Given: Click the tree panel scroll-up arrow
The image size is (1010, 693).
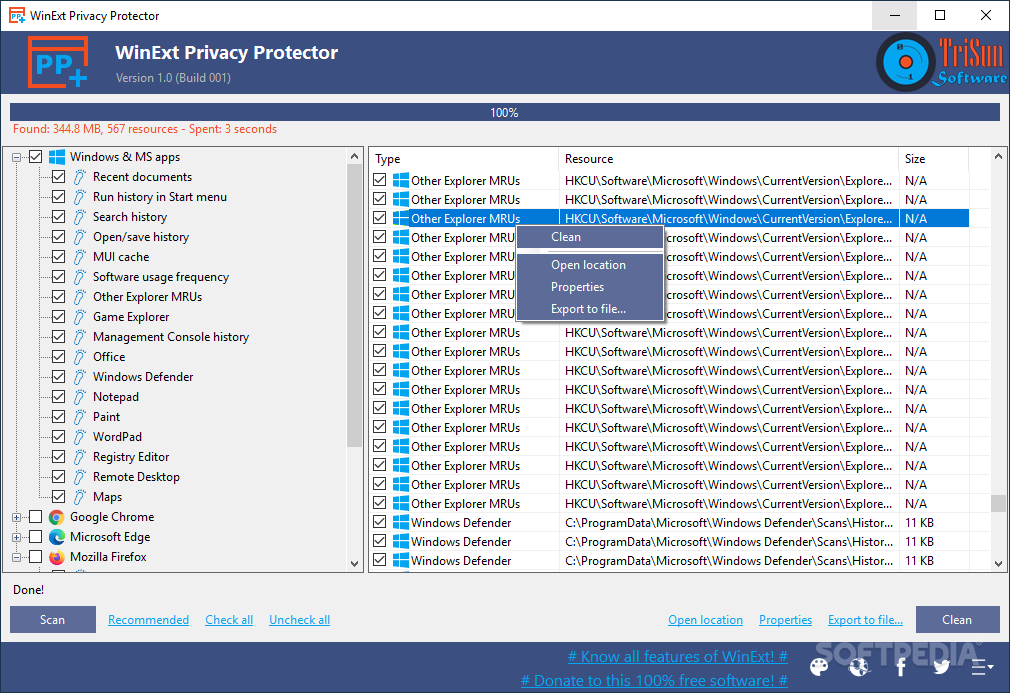Looking at the screenshot, I should pyautogui.click(x=354, y=157).
